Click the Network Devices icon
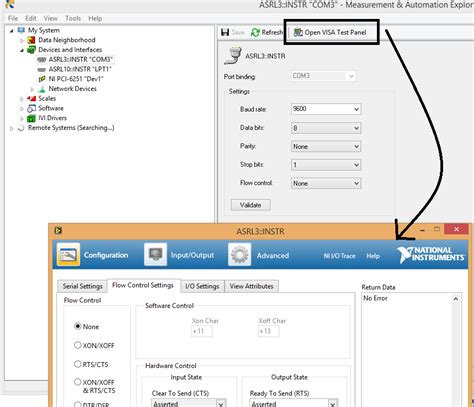The image size is (474, 407). tap(42, 89)
